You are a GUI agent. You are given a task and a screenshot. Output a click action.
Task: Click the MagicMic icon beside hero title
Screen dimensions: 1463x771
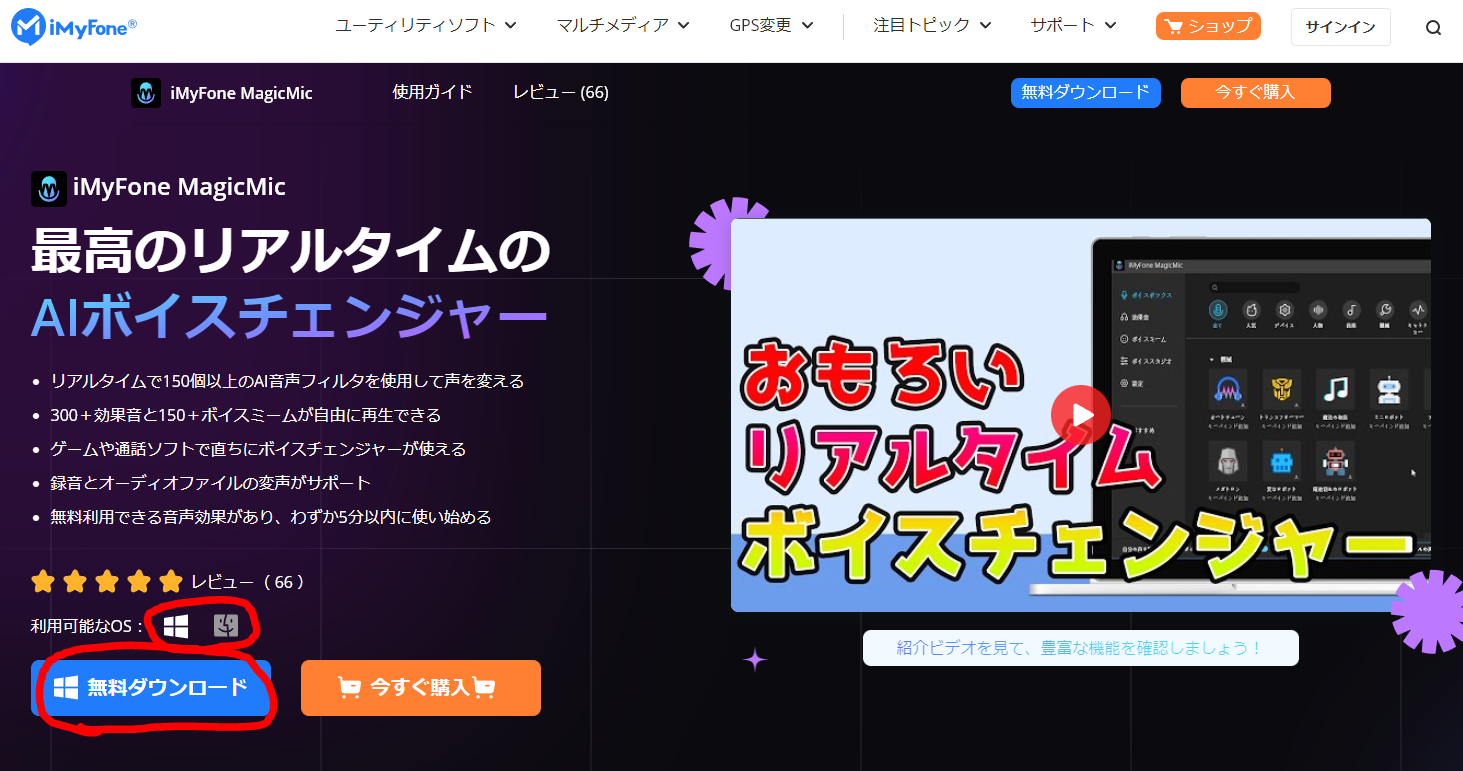[49, 188]
